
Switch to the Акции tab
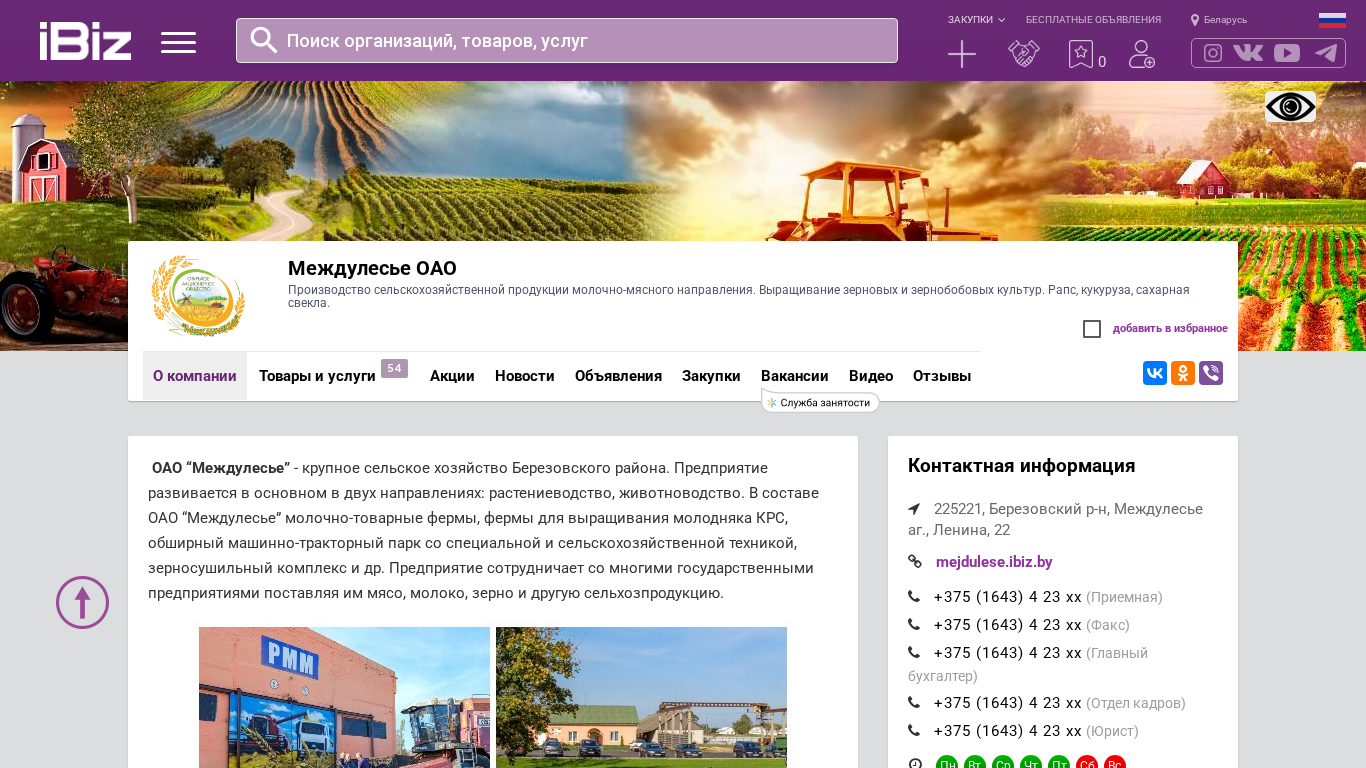pyautogui.click(x=452, y=376)
